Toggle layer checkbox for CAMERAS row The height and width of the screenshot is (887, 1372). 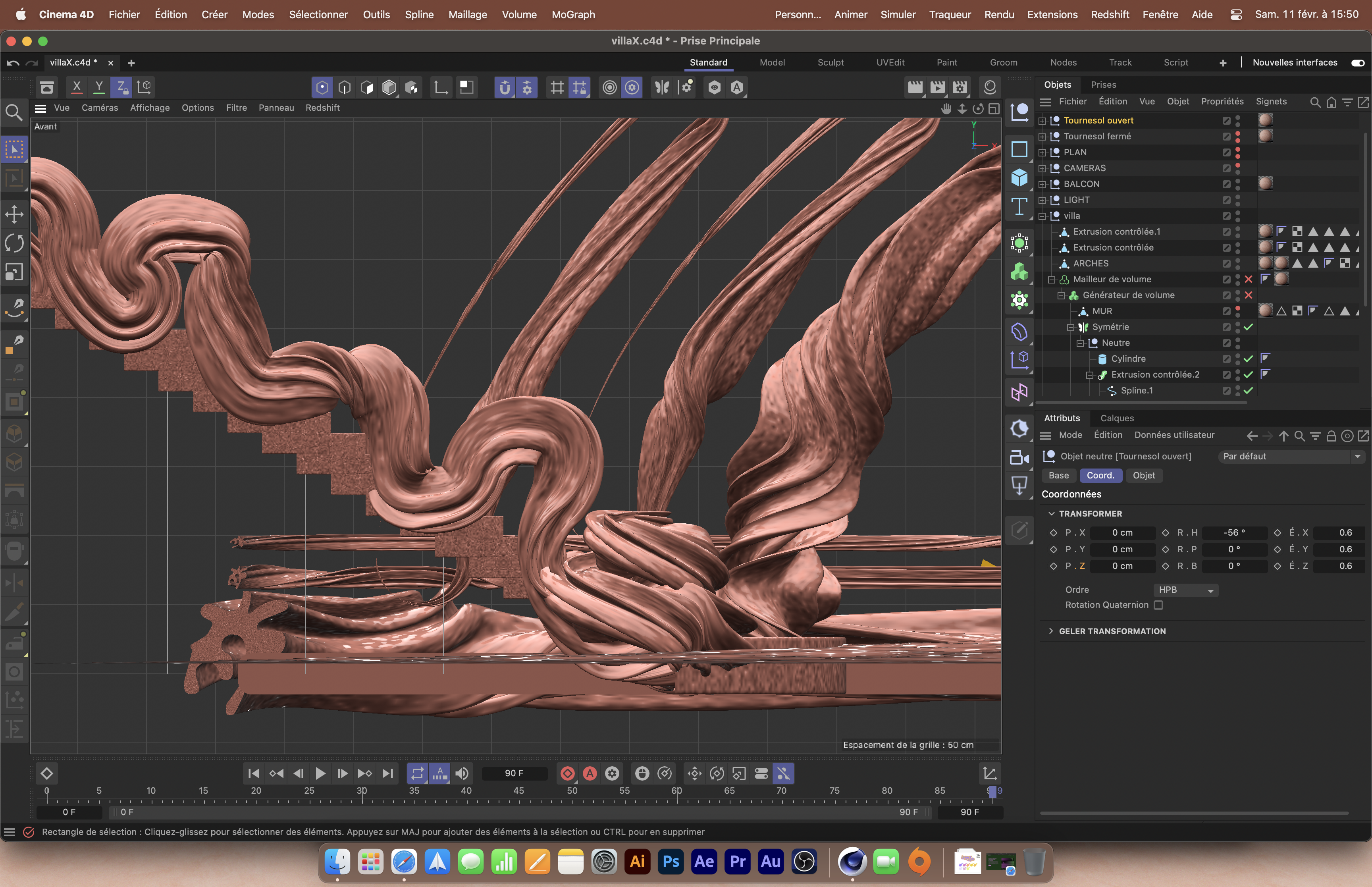(1226, 168)
